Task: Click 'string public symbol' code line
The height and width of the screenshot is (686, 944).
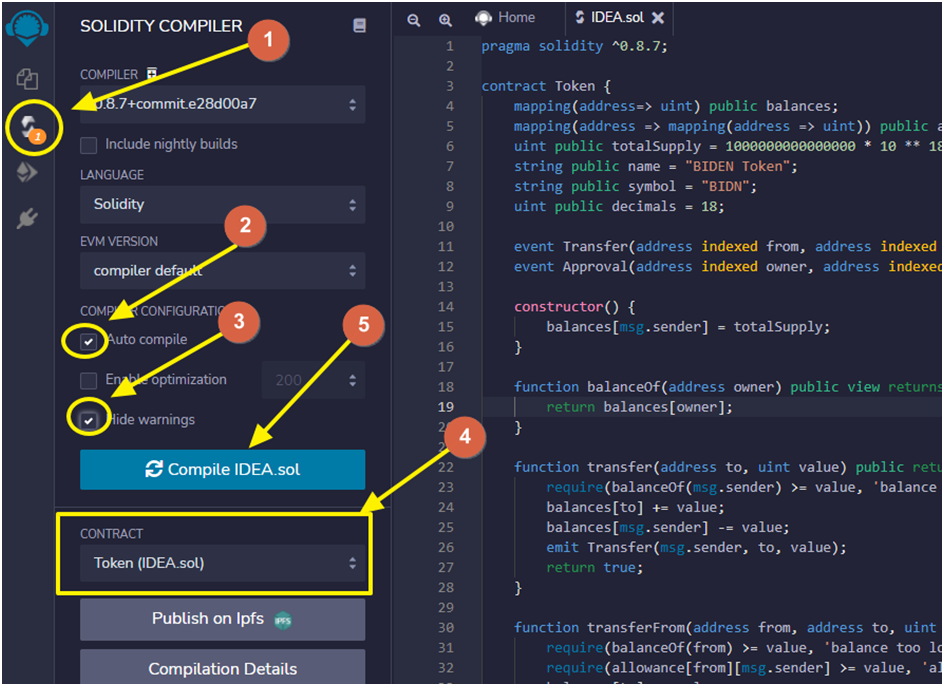Action: click(635, 187)
